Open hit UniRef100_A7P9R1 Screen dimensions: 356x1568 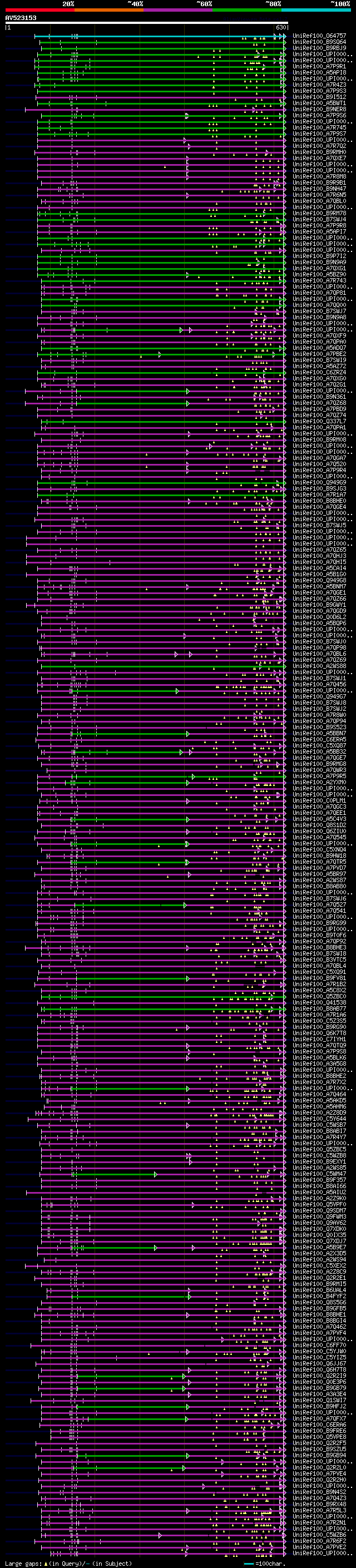tap(319, 66)
